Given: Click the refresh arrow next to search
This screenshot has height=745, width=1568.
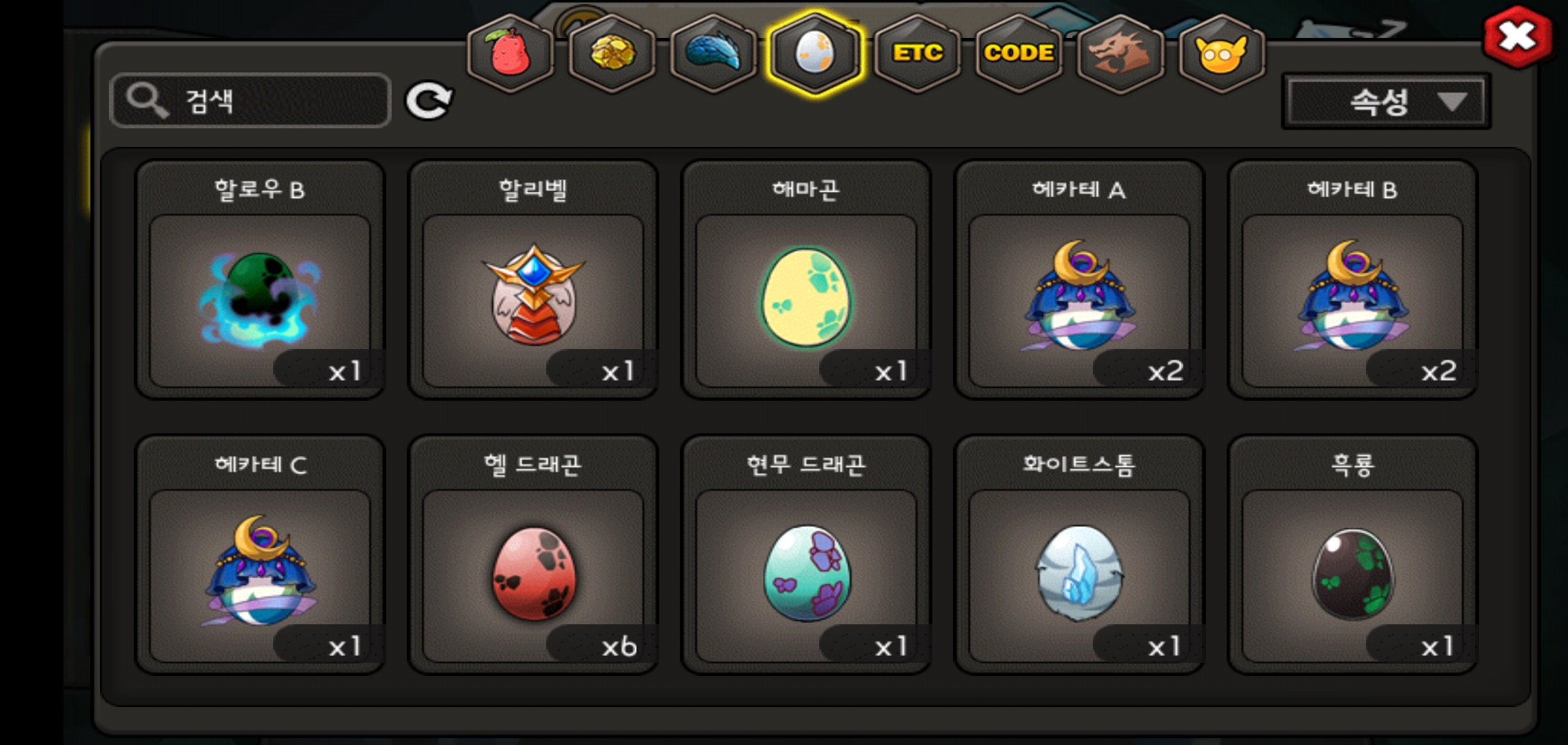Looking at the screenshot, I should [x=429, y=101].
